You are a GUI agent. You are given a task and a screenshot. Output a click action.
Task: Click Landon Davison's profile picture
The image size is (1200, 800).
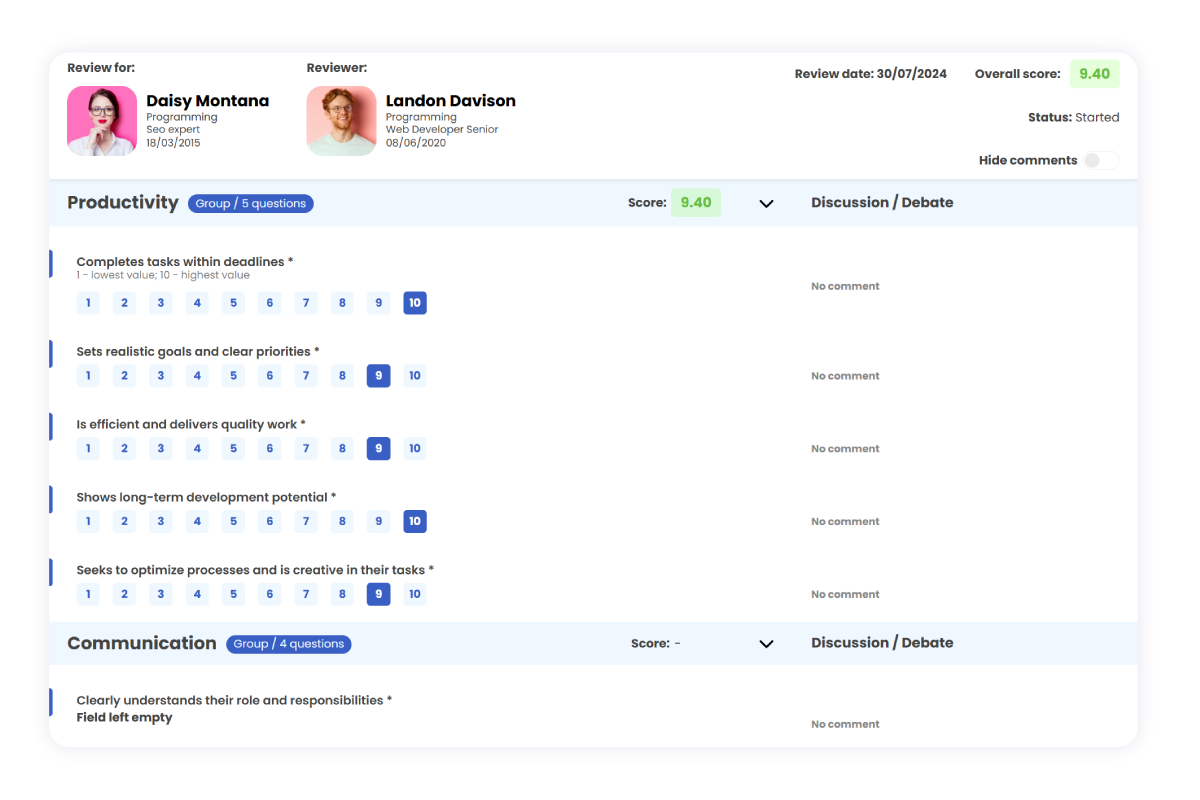click(341, 122)
